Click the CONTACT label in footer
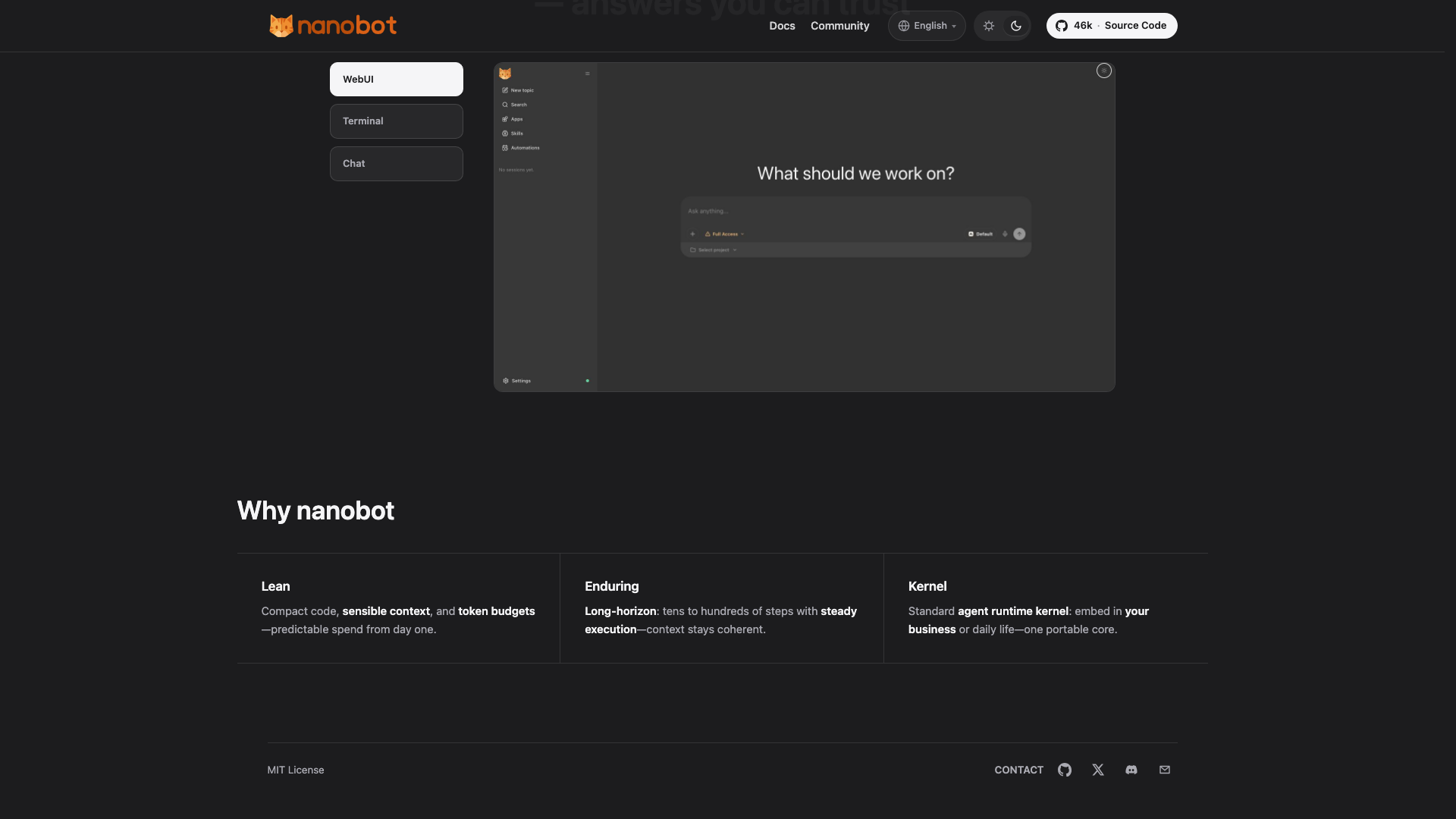1456x819 pixels. click(1018, 770)
